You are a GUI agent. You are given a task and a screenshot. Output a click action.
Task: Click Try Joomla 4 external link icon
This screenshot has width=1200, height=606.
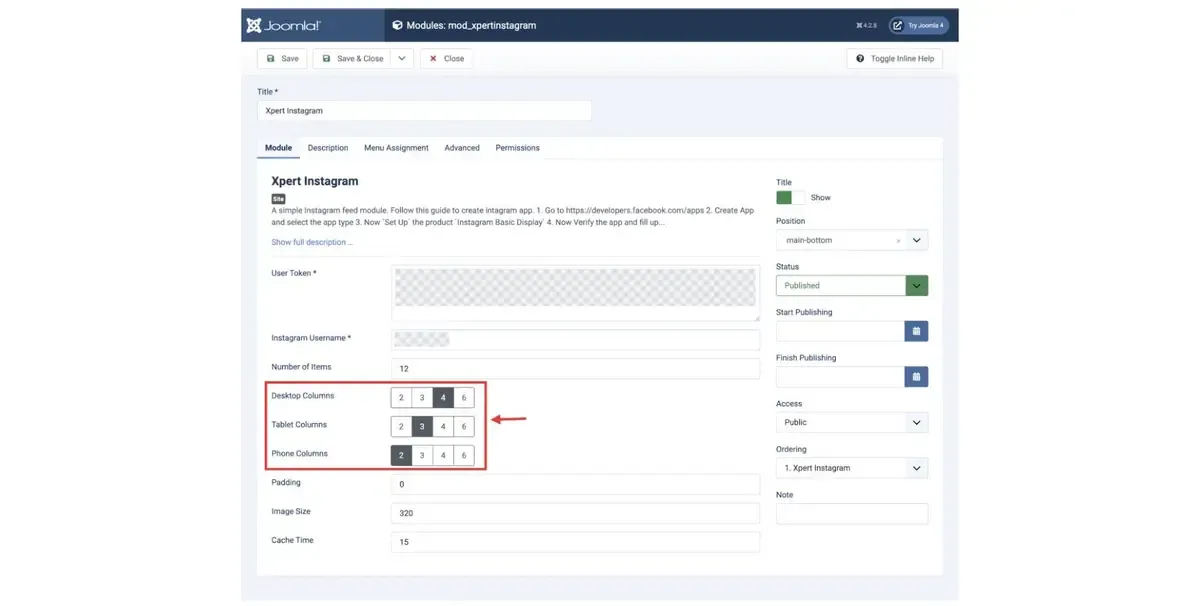click(898, 25)
